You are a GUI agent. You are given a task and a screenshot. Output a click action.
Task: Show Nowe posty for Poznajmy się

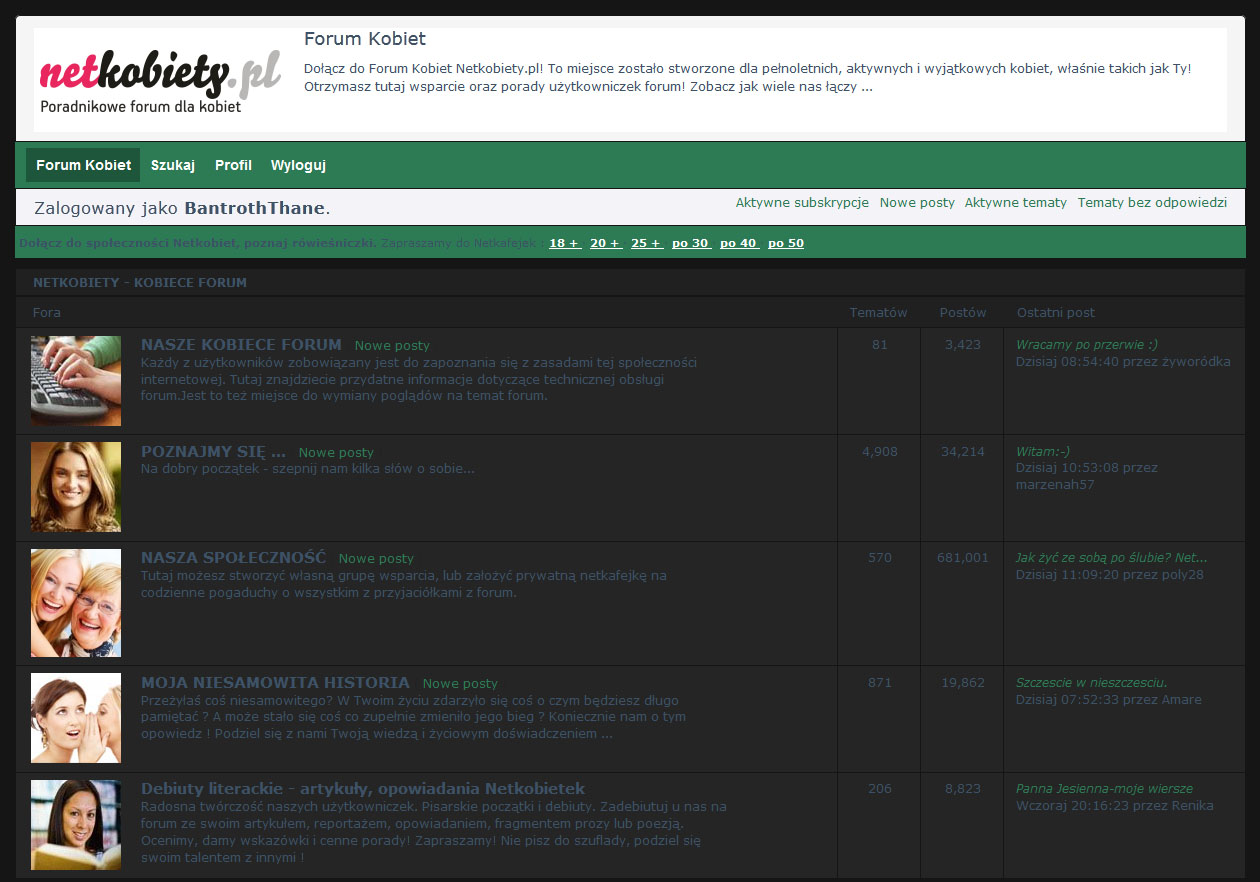point(336,453)
